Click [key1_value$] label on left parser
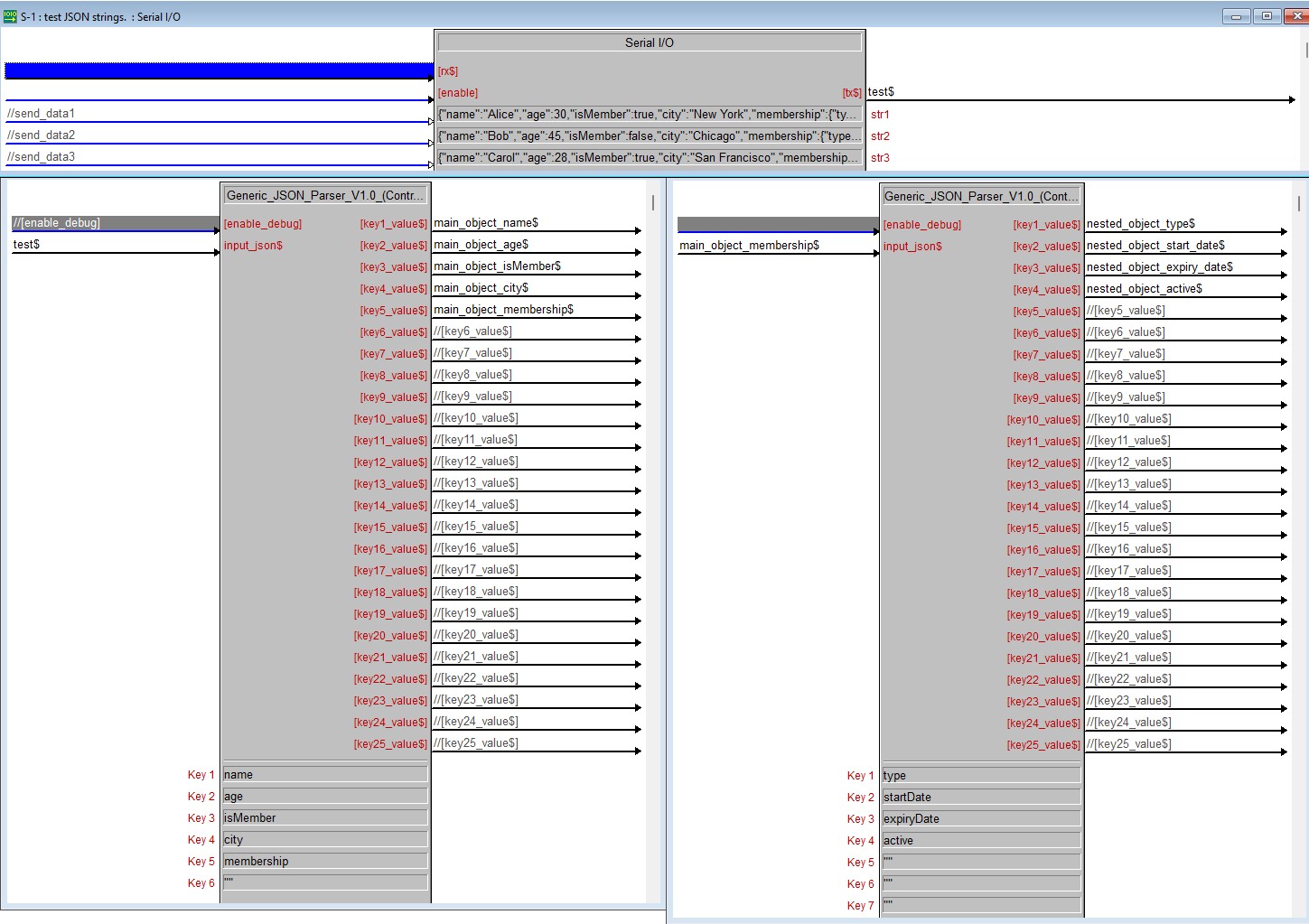The image size is (1309, 924). coord(394,224)
